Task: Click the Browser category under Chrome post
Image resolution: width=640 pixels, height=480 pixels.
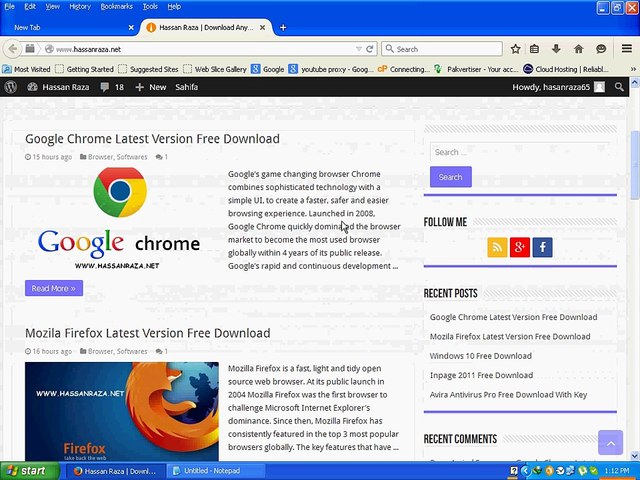Action: coord(100,157)
